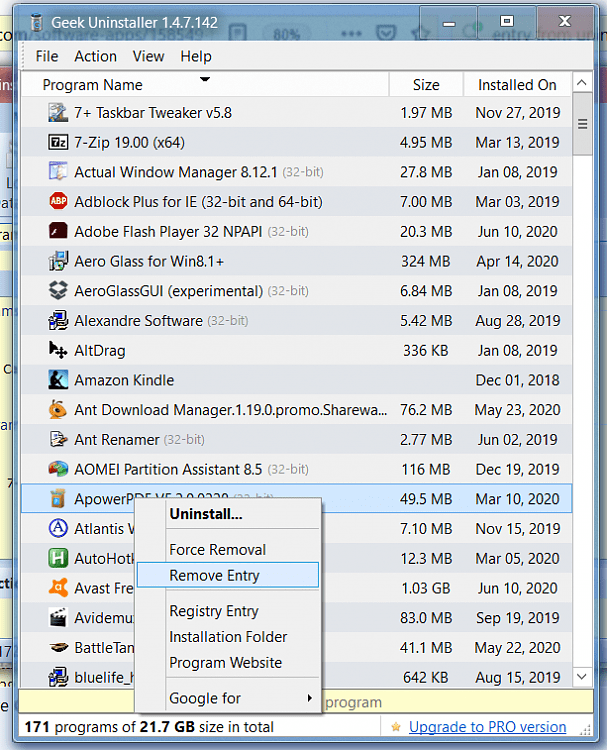The width and height of the screenshot is (607, 750).
Task: Sort by Size column header
Action: pos(426,85)
